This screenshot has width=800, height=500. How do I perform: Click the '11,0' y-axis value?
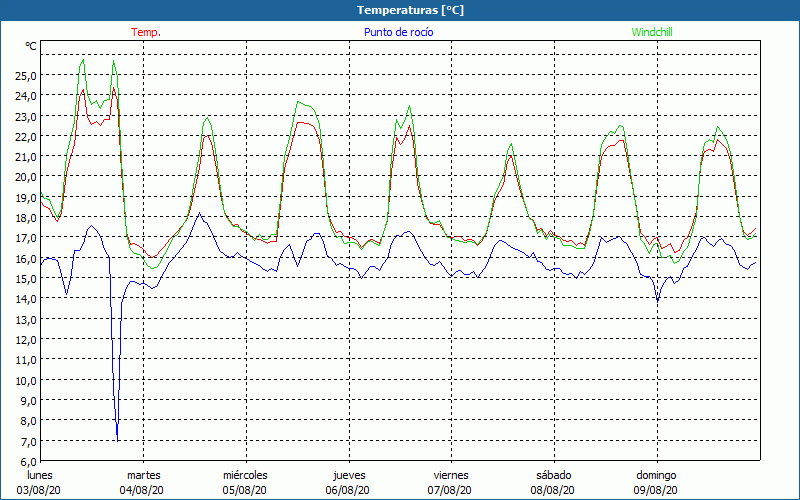pyautogui.click(x=26, y=360)
